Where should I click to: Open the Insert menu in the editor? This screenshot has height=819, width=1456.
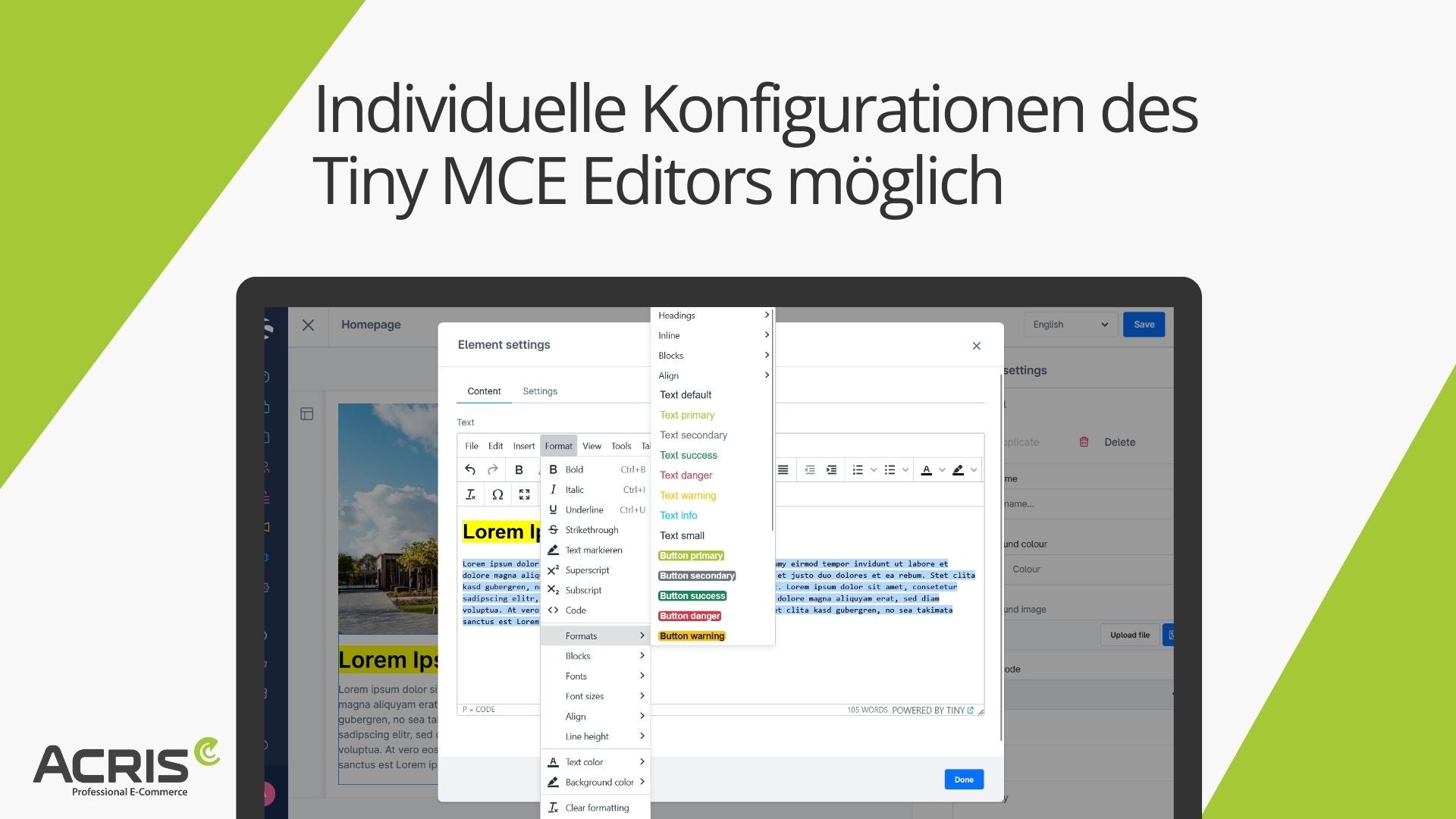click(524, 446)
